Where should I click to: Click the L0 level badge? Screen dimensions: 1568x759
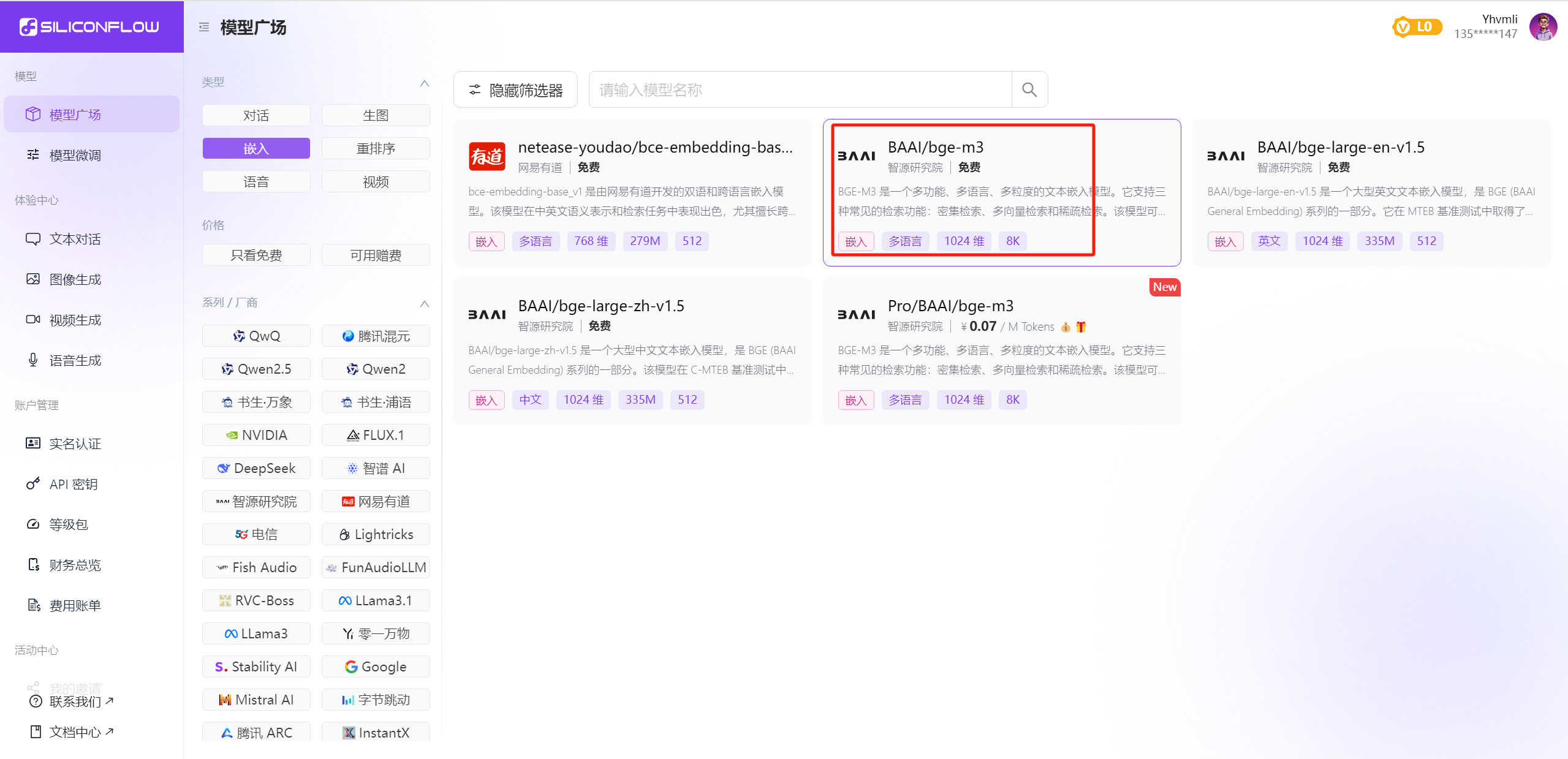coord(1416,27)
